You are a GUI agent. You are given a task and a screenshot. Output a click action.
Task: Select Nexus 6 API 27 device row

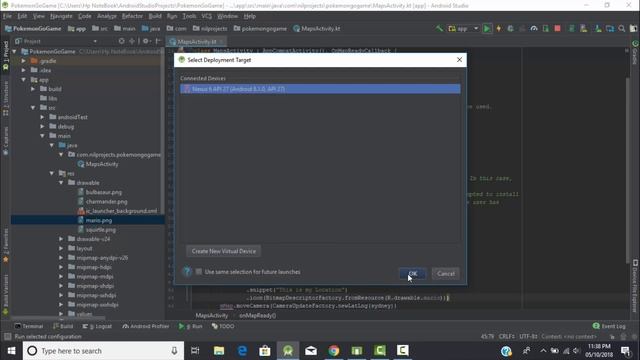320,89
